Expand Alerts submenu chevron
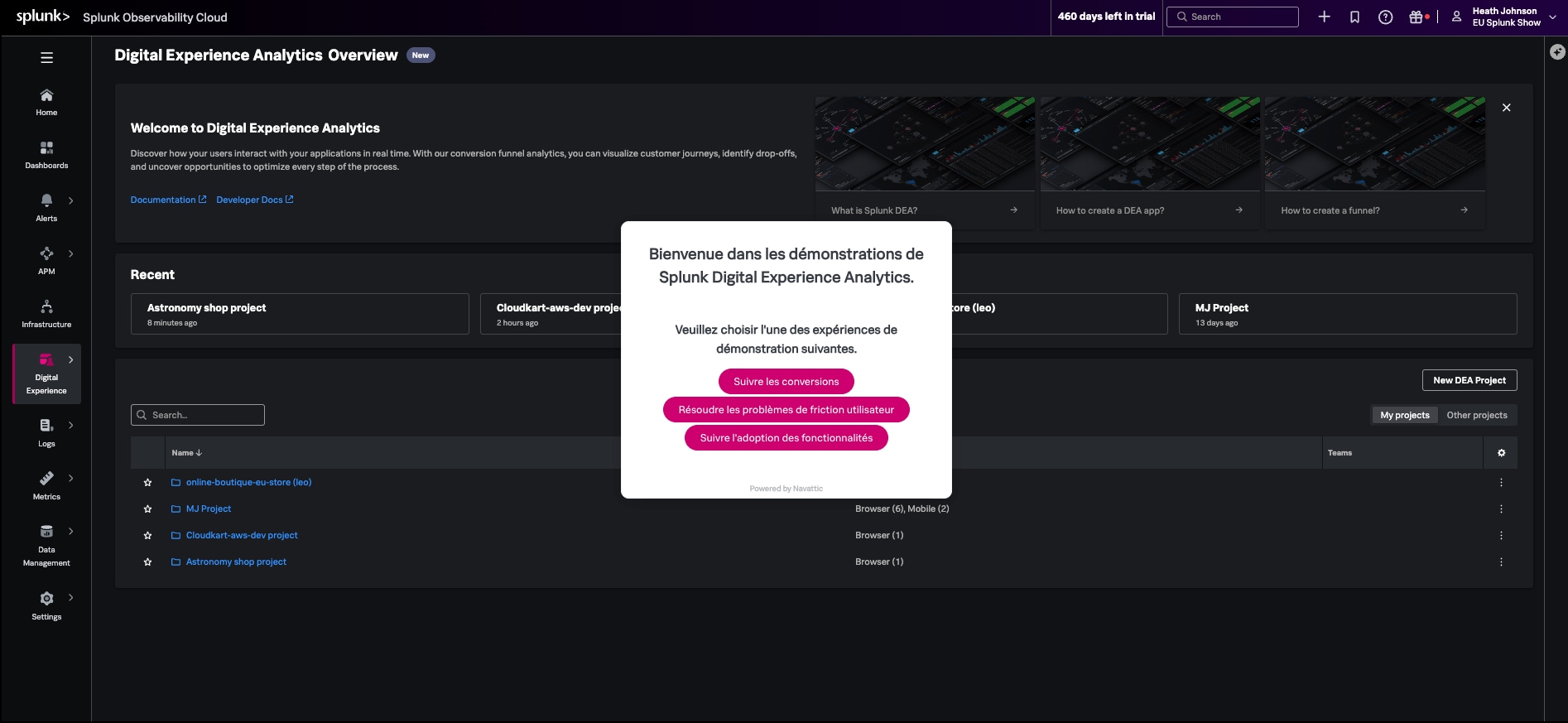Viewport: 1568px width, 723px height. (x=71, y=200)
